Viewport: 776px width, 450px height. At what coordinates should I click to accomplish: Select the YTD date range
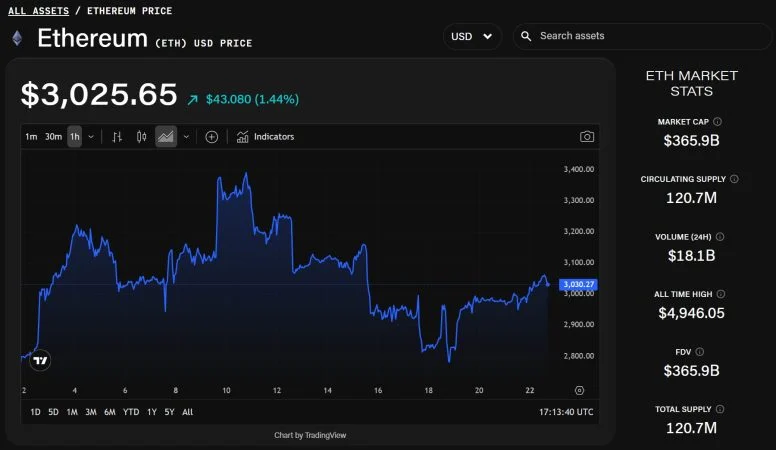tap(131, 412)
